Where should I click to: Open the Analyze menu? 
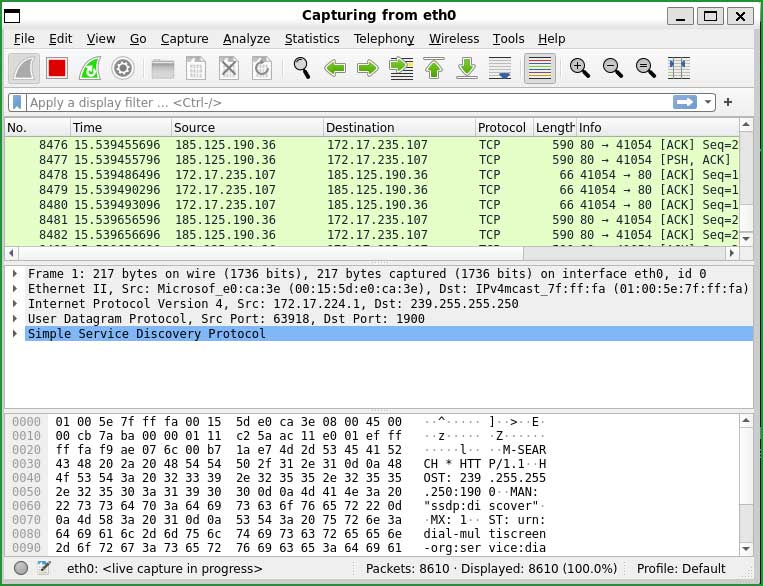click(246, 38)
